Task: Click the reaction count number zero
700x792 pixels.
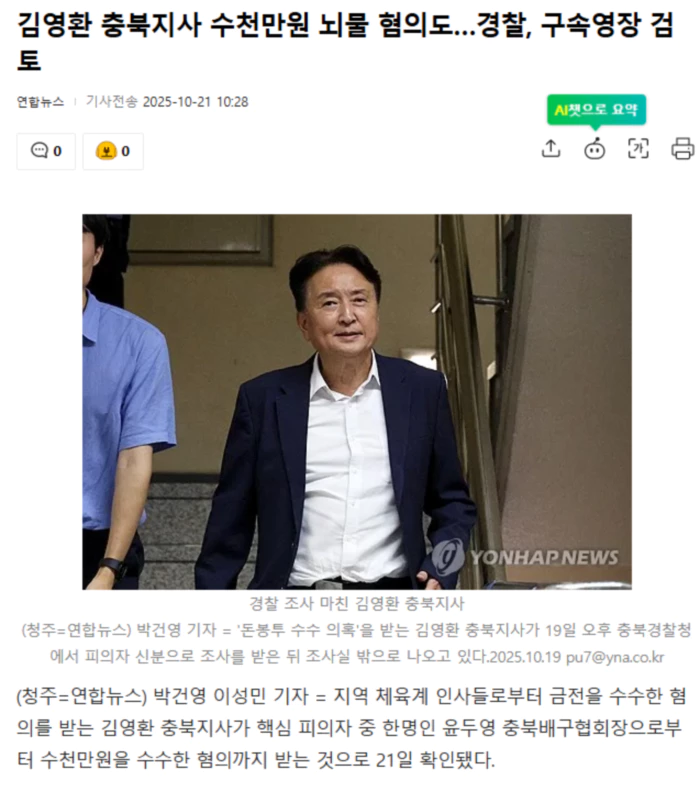Action: coord(125,151)
